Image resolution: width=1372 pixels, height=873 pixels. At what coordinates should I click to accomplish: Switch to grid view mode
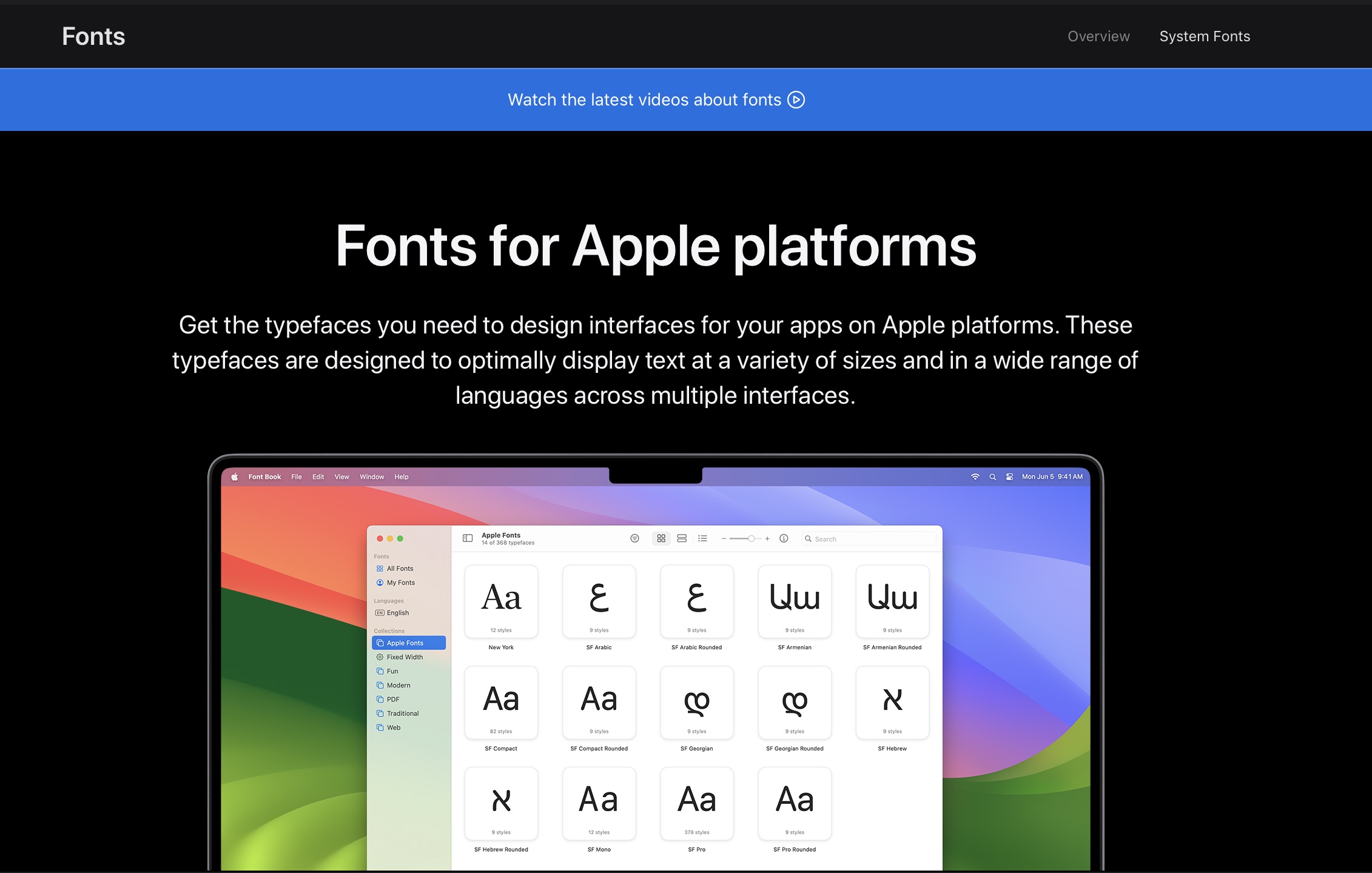pos(661,538)
